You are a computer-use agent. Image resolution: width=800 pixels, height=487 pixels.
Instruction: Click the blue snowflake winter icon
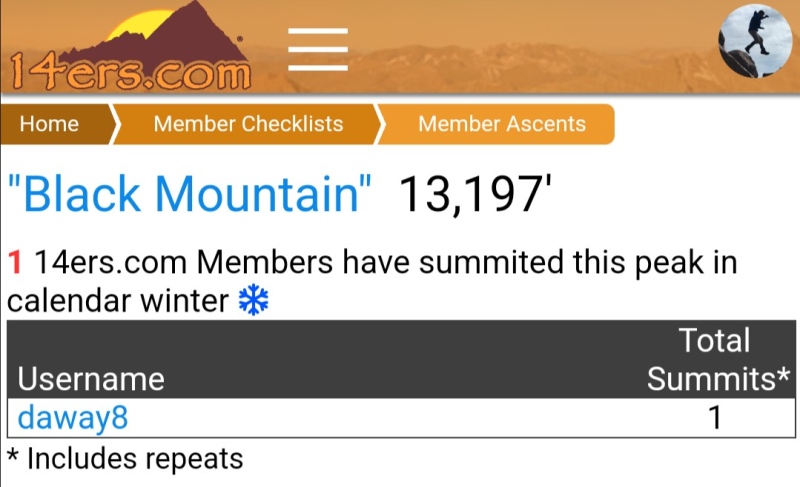[x=254, y=300]
